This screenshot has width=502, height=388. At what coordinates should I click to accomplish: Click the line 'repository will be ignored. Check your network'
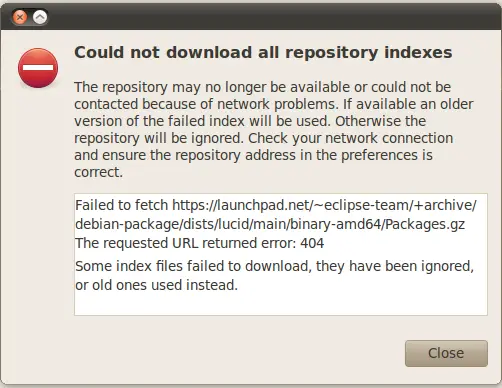(263, 138)
